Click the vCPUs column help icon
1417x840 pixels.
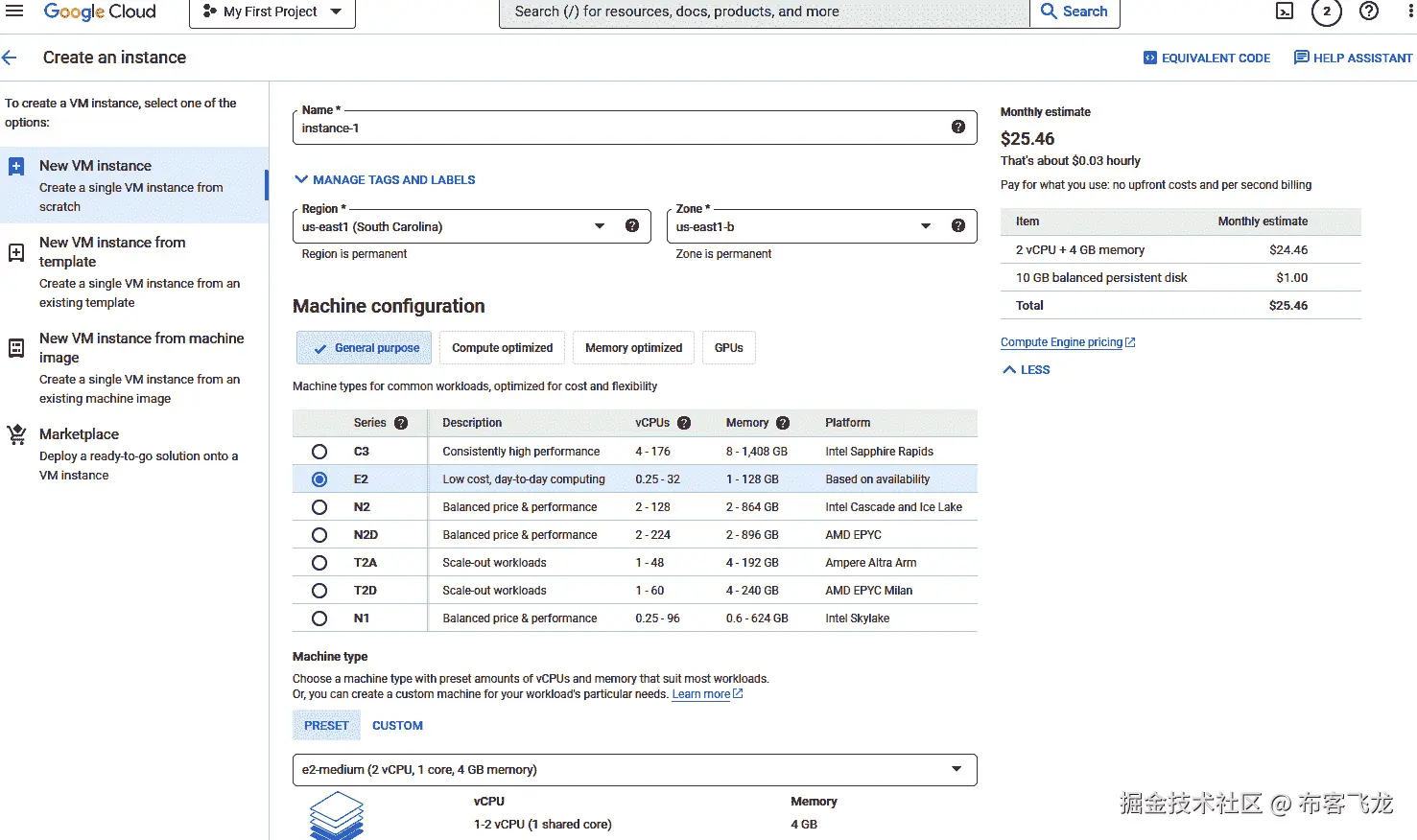point(684,423)
